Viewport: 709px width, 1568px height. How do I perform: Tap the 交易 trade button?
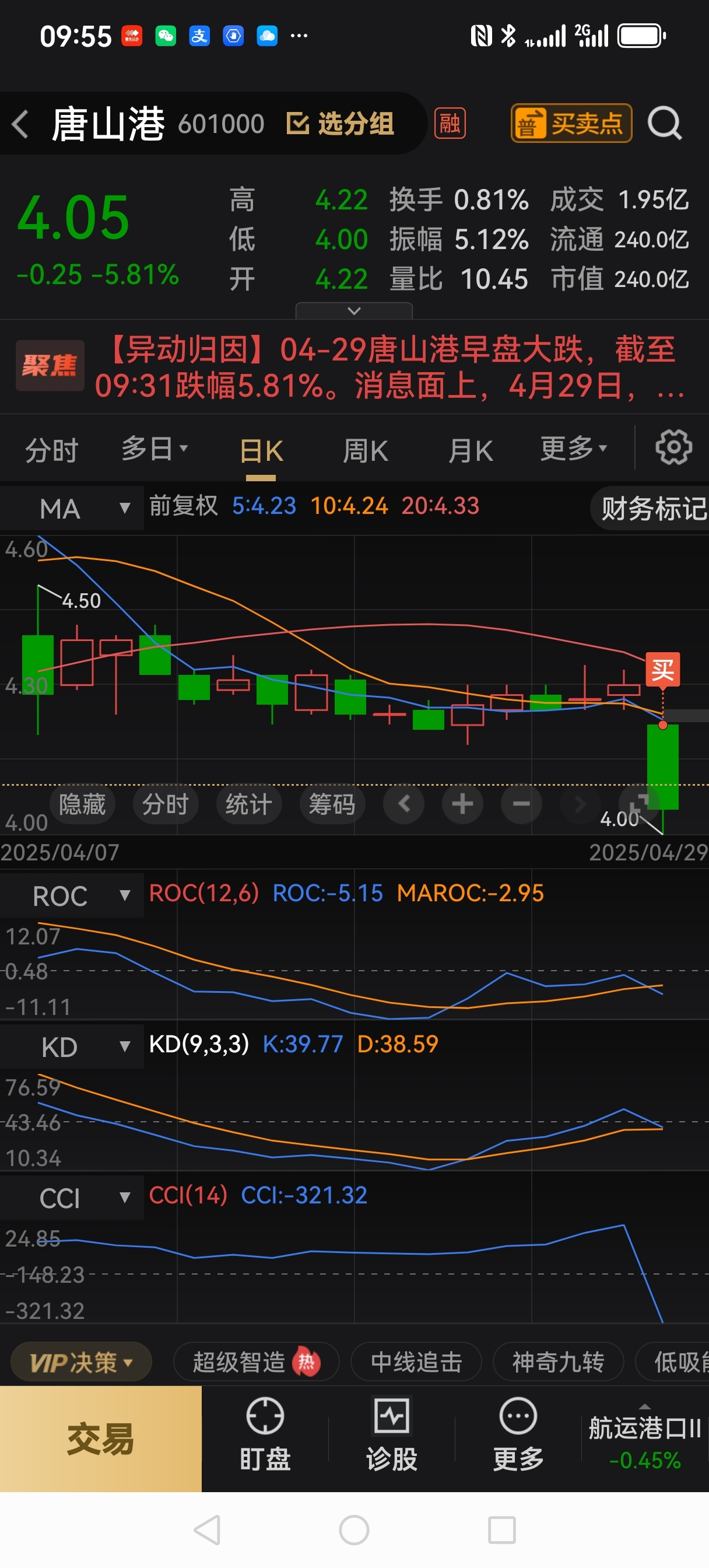click(100, 1439)
